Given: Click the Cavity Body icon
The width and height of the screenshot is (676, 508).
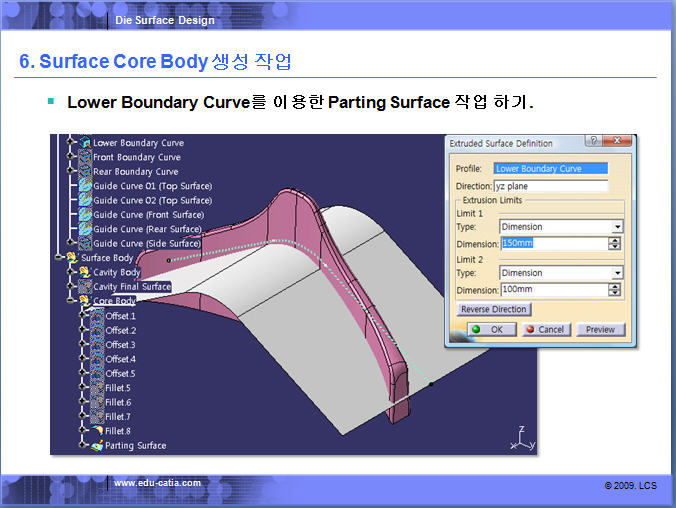Looking at the screenshot, I should coord(85,272).
